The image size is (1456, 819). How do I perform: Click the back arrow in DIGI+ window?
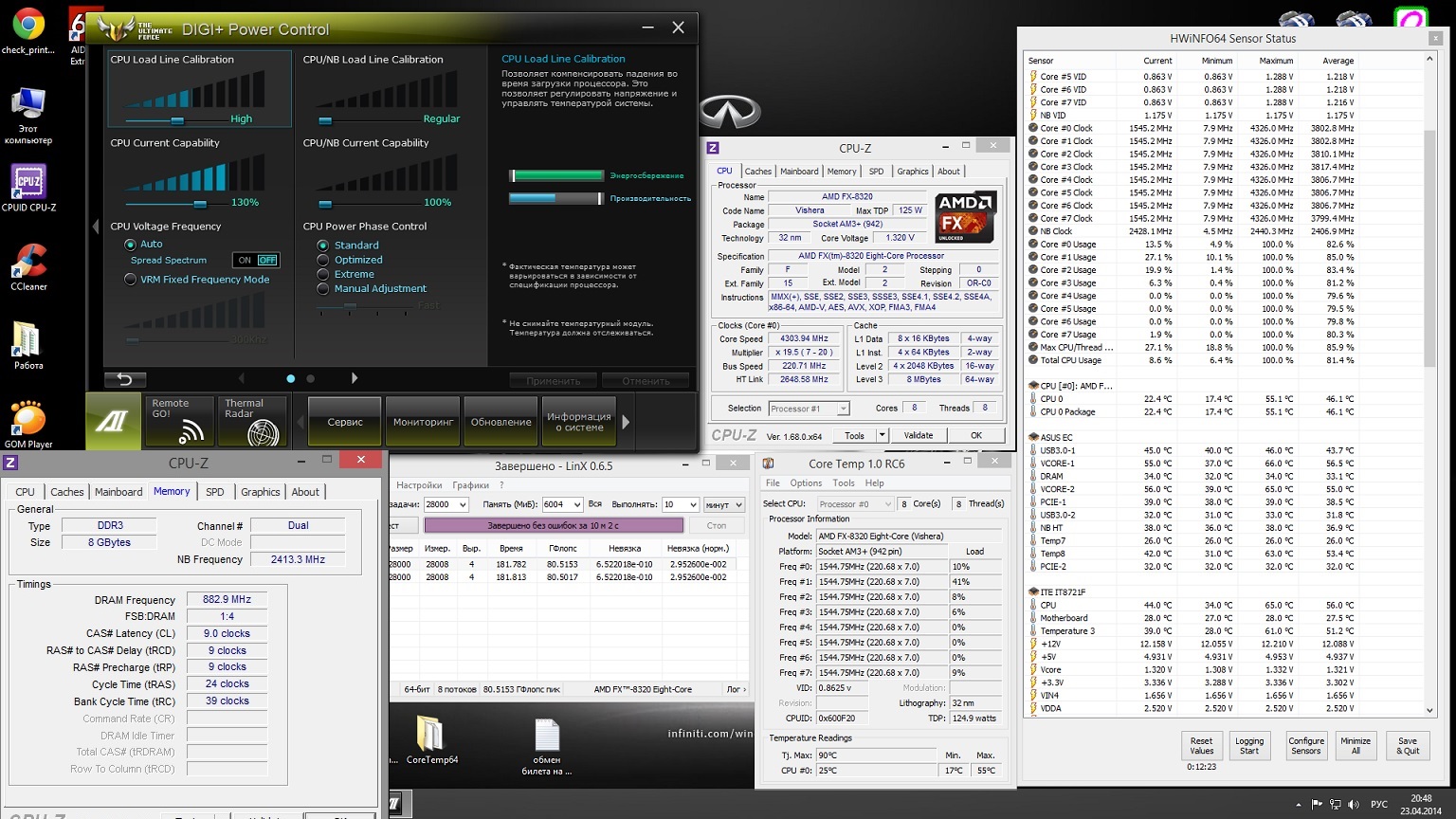coord(125,379)
